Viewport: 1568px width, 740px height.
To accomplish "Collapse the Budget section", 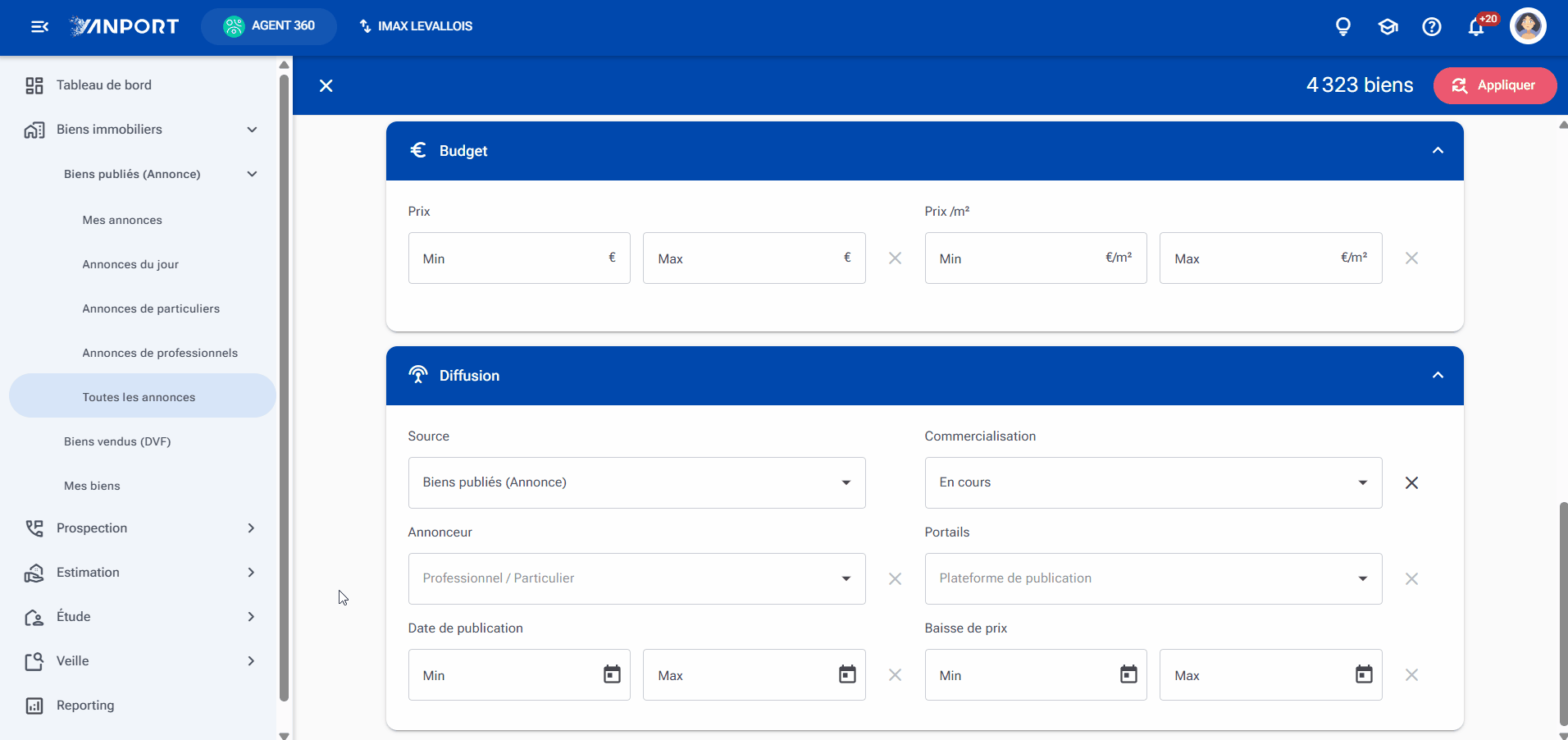I will pos(1438,151).
